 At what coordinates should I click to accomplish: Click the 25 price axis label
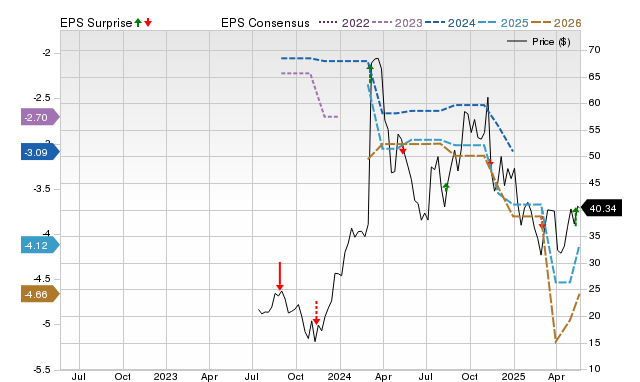[594, 289]
